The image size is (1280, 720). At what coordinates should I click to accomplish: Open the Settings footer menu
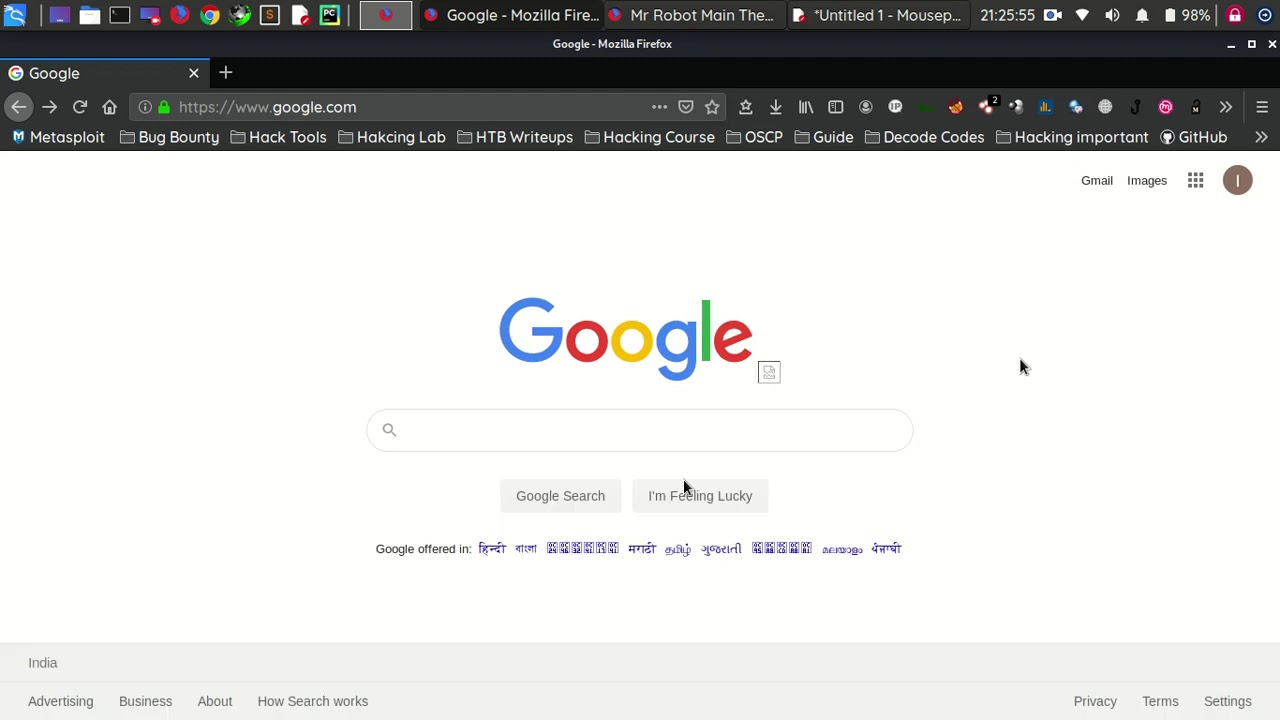coord(1228,701)
